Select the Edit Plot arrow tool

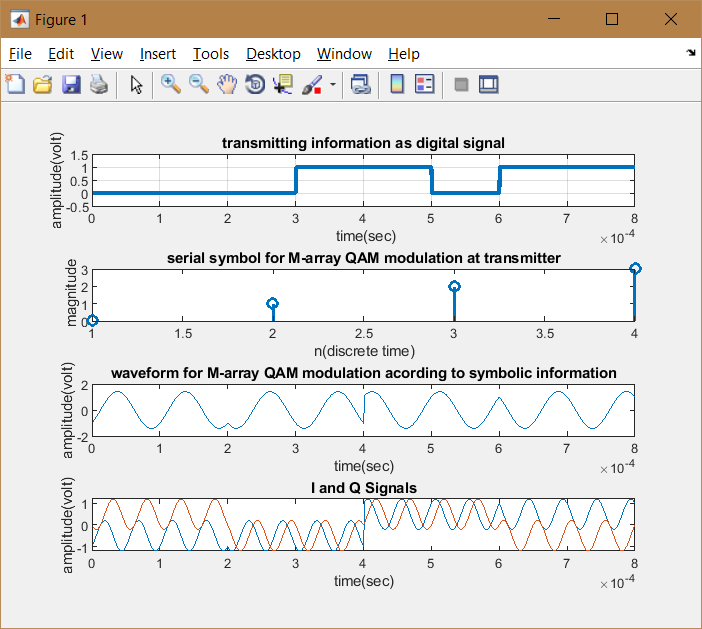pyautogui.click(x=136, y=84)
